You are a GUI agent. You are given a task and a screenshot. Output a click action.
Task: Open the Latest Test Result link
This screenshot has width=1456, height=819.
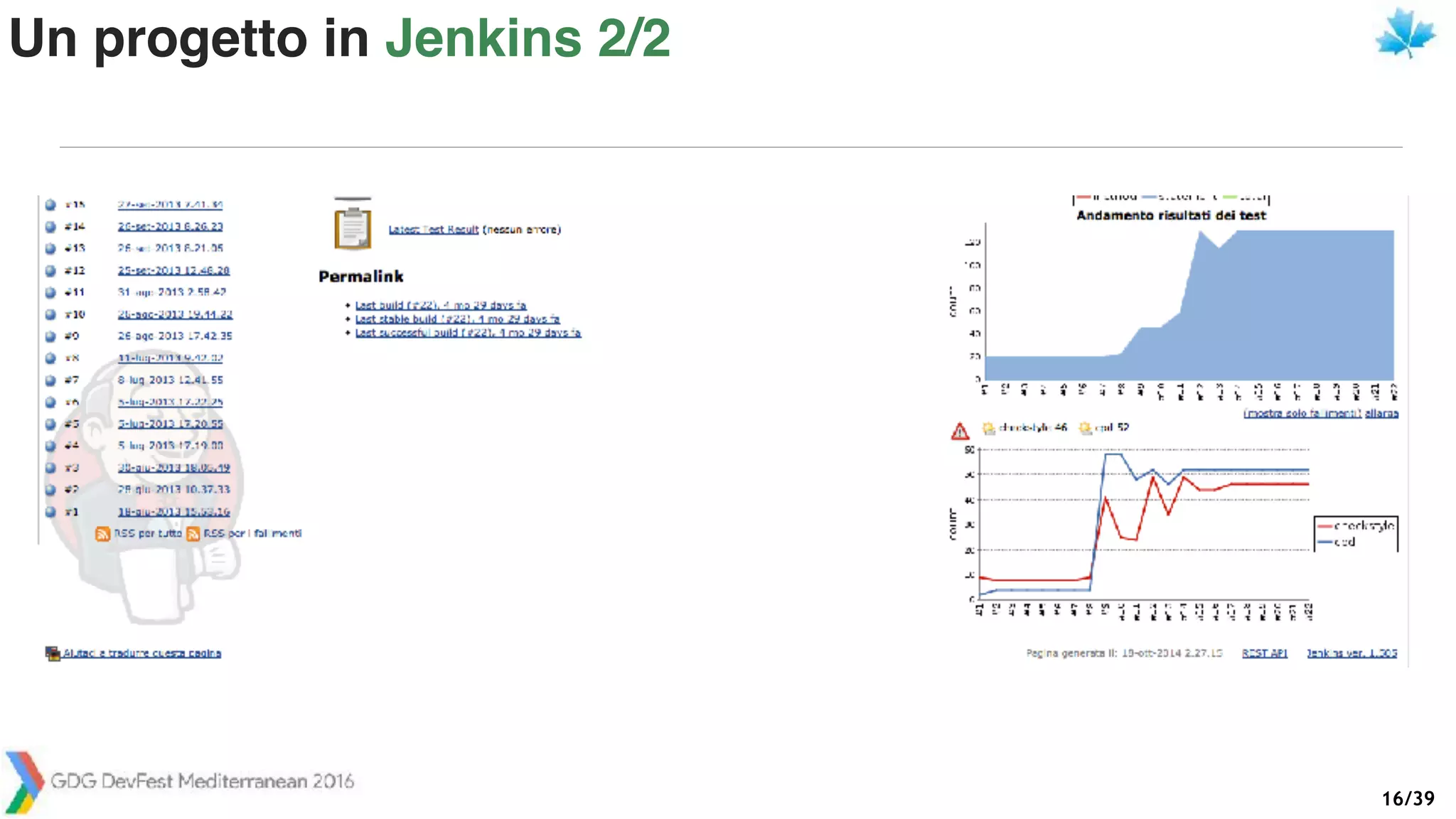434,230
